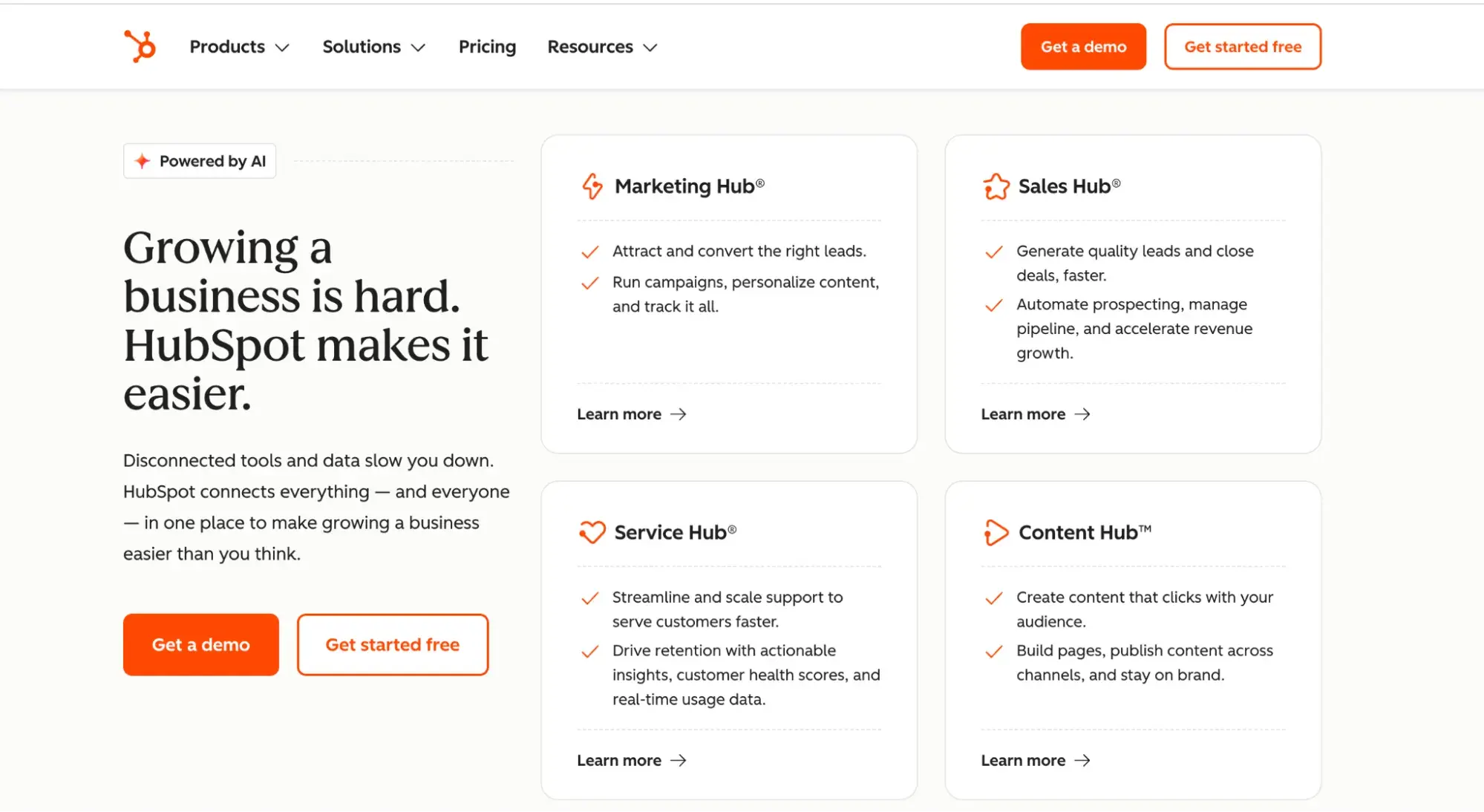
Task: Click text 'Streamline and scale support to serve customers faster.'
Action: click(728, 609)
